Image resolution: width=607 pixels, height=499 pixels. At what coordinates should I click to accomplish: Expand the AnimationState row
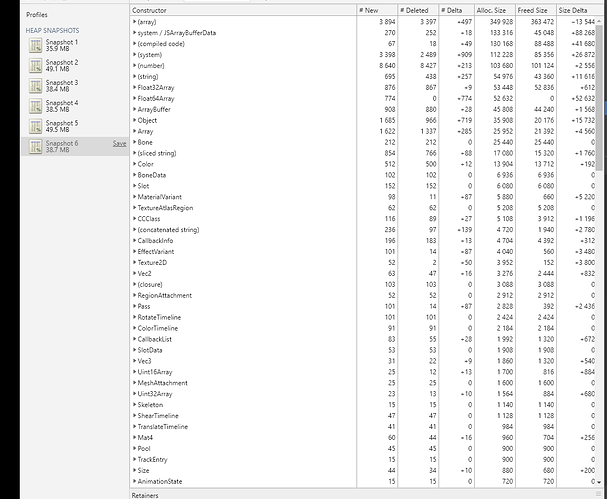(x=134, y=481)
